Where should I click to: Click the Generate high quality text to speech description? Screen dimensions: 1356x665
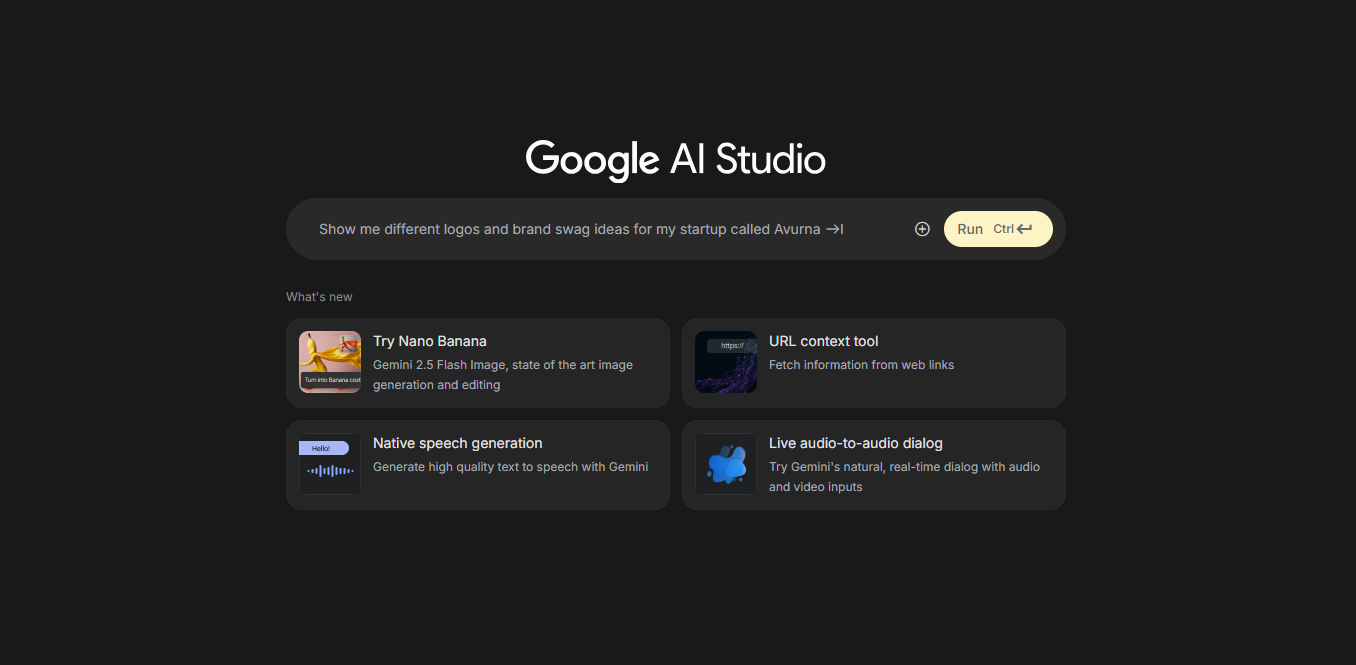[x=510, y=467]
